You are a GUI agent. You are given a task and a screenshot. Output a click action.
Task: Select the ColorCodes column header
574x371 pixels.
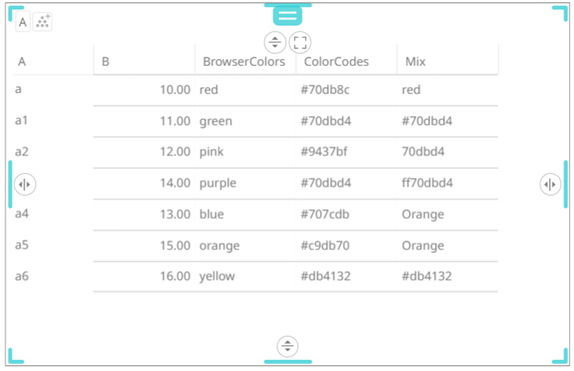click(x=336, y=62)
